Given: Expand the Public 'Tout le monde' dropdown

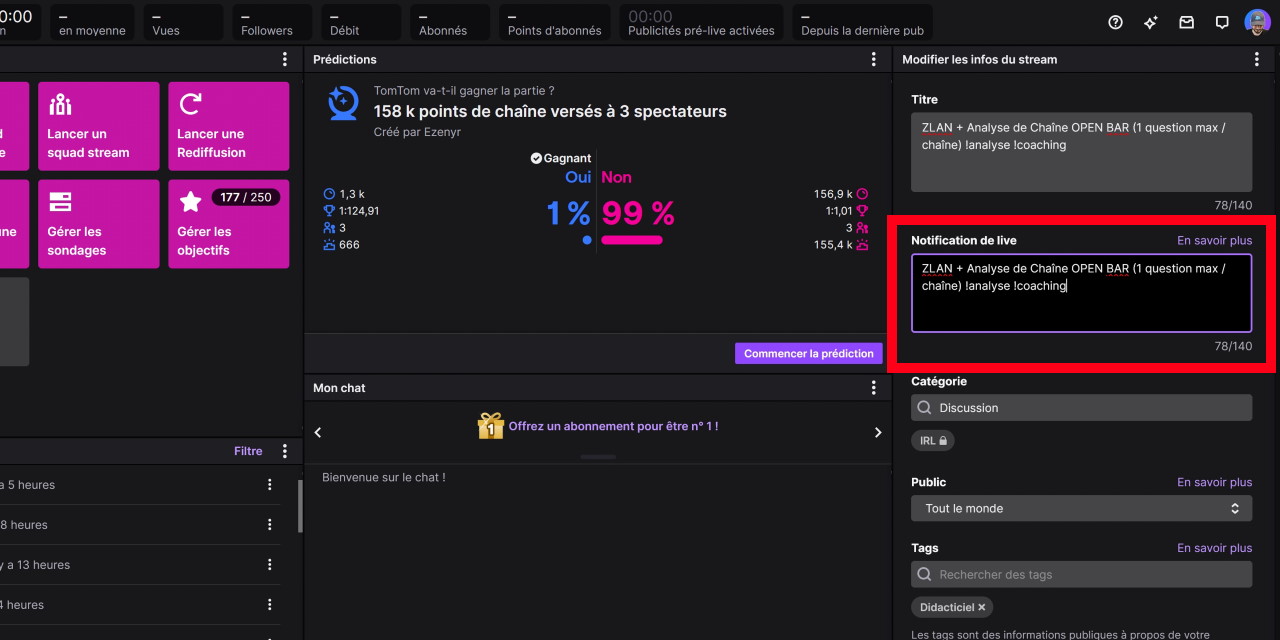Looking at the screenshot, I should click(x=1081, y=508).
